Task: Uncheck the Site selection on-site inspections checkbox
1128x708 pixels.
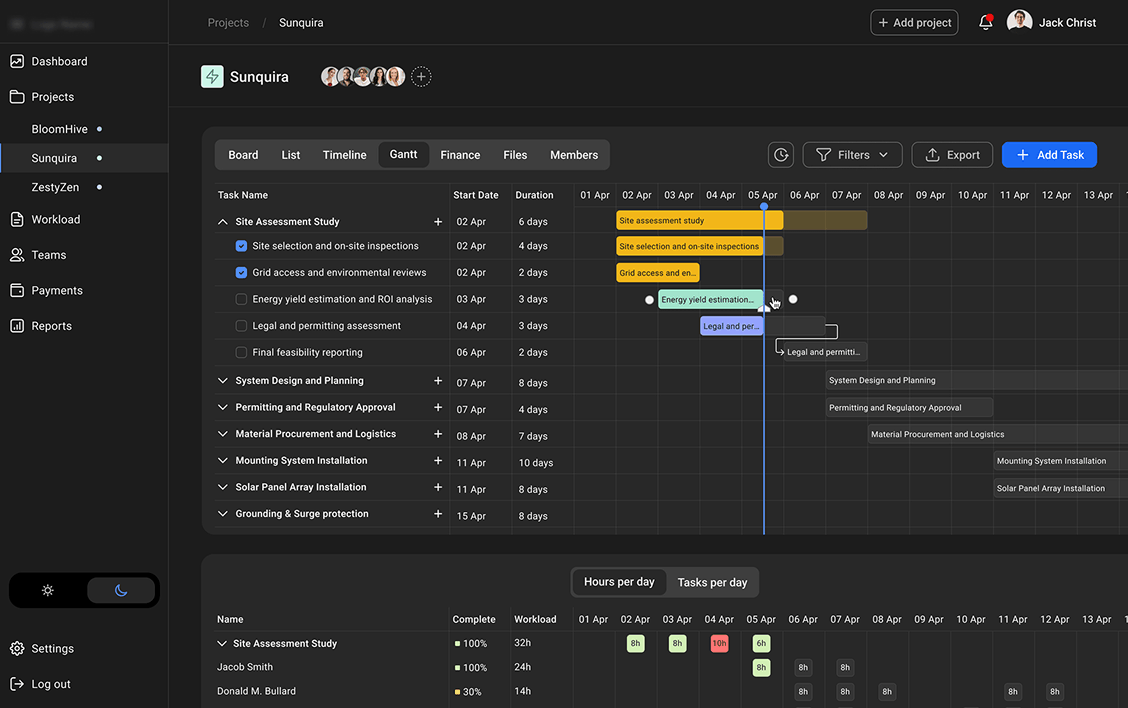Action: coord(240,245)
